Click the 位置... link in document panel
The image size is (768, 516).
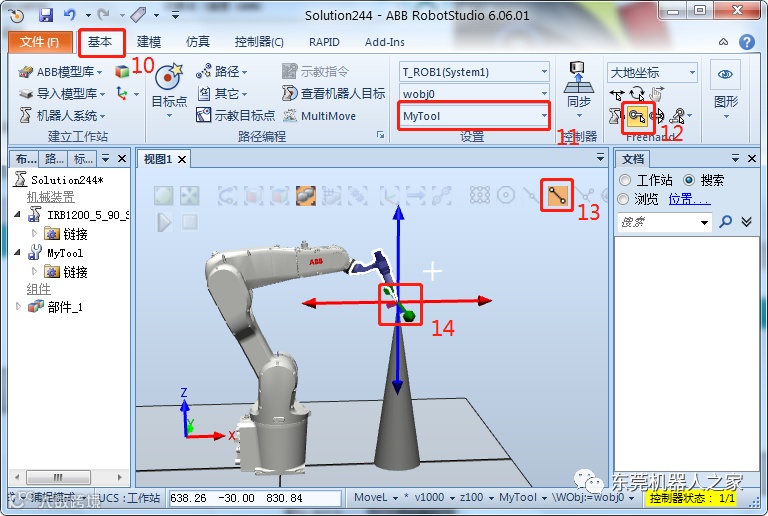pos(689,199)
